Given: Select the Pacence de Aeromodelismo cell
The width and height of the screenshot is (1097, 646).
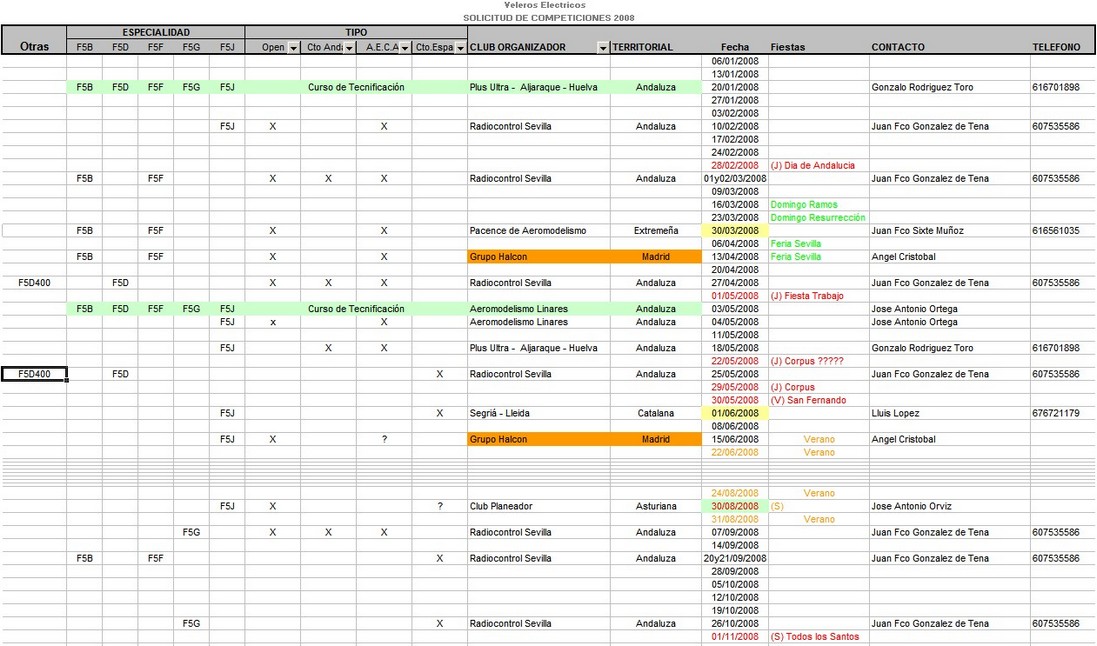Looking at the screenshot, I should (539, 230).
